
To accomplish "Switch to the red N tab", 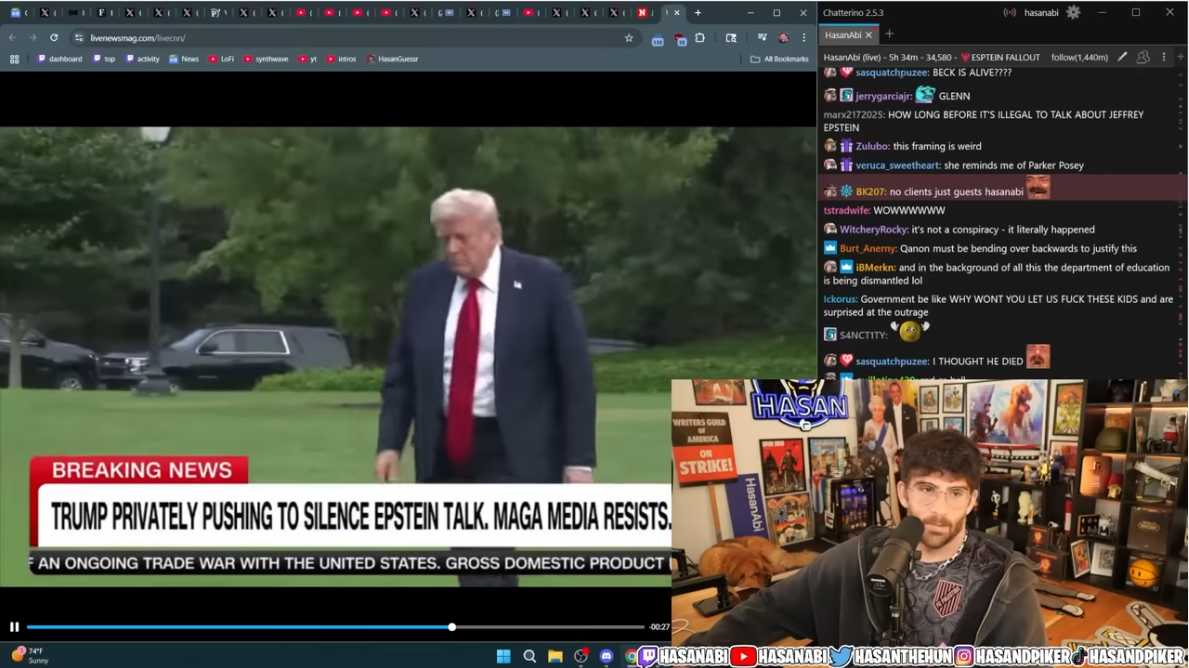I will pos(642,12).
